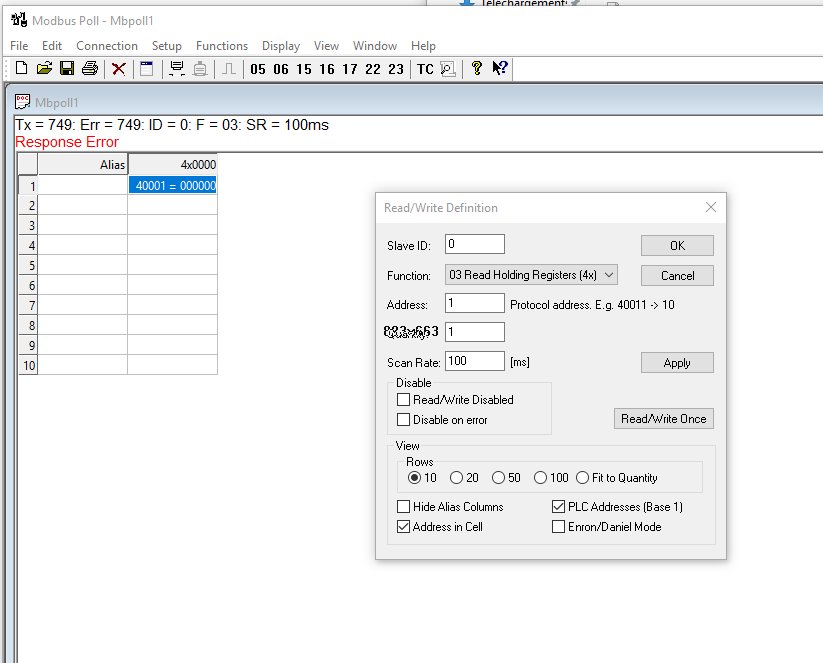Open the Window menu
Screen dimensions: 823x663
click(x=375, y=46)
